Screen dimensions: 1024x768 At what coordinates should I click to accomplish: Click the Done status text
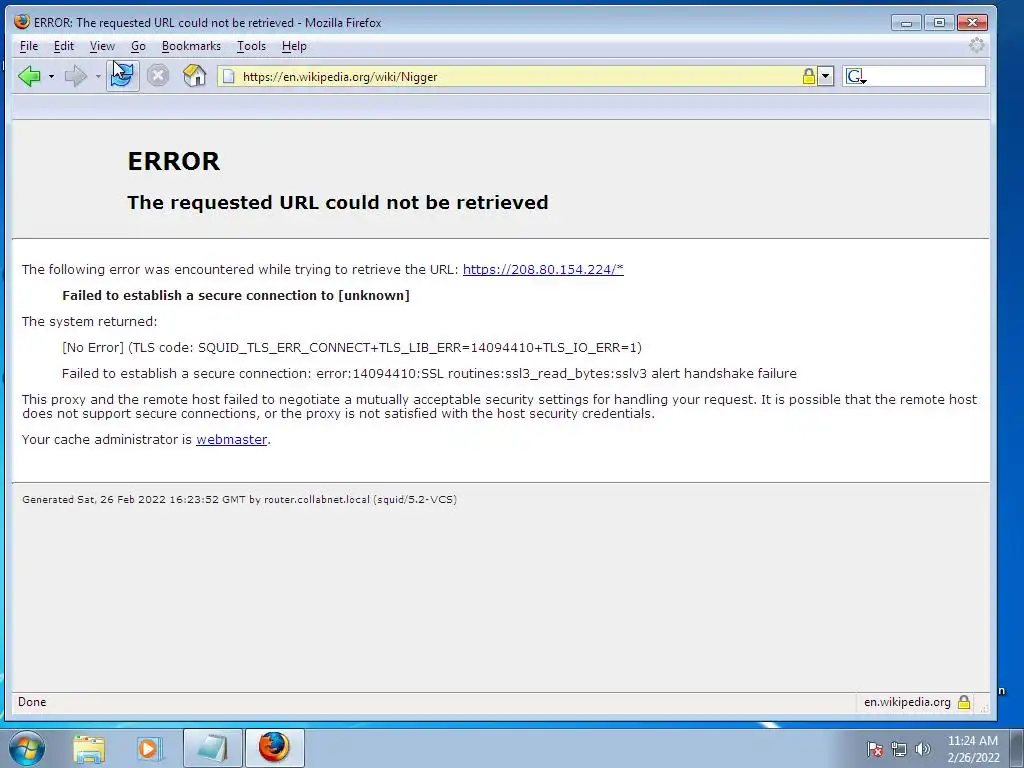click(x=32, y=702)
